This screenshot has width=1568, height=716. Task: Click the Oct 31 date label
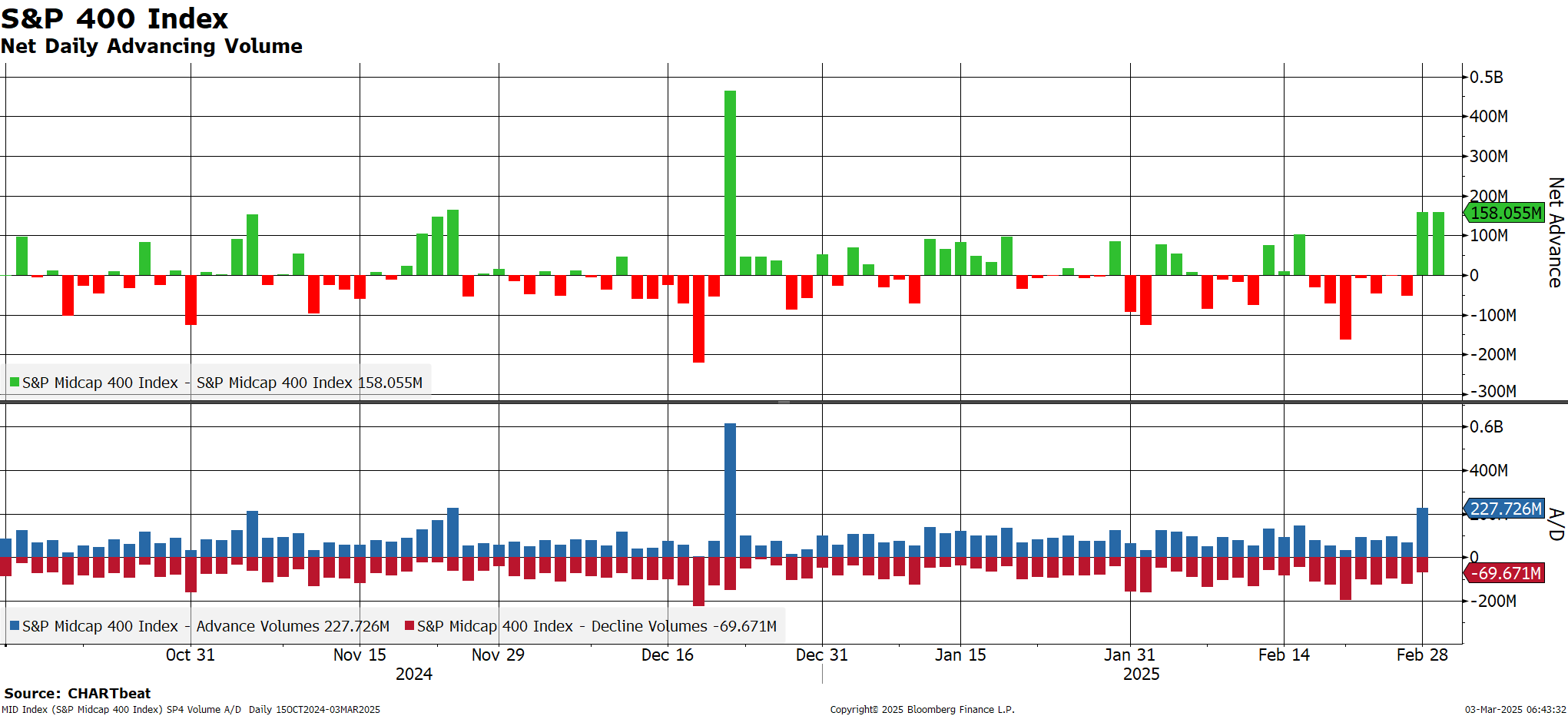190,655
